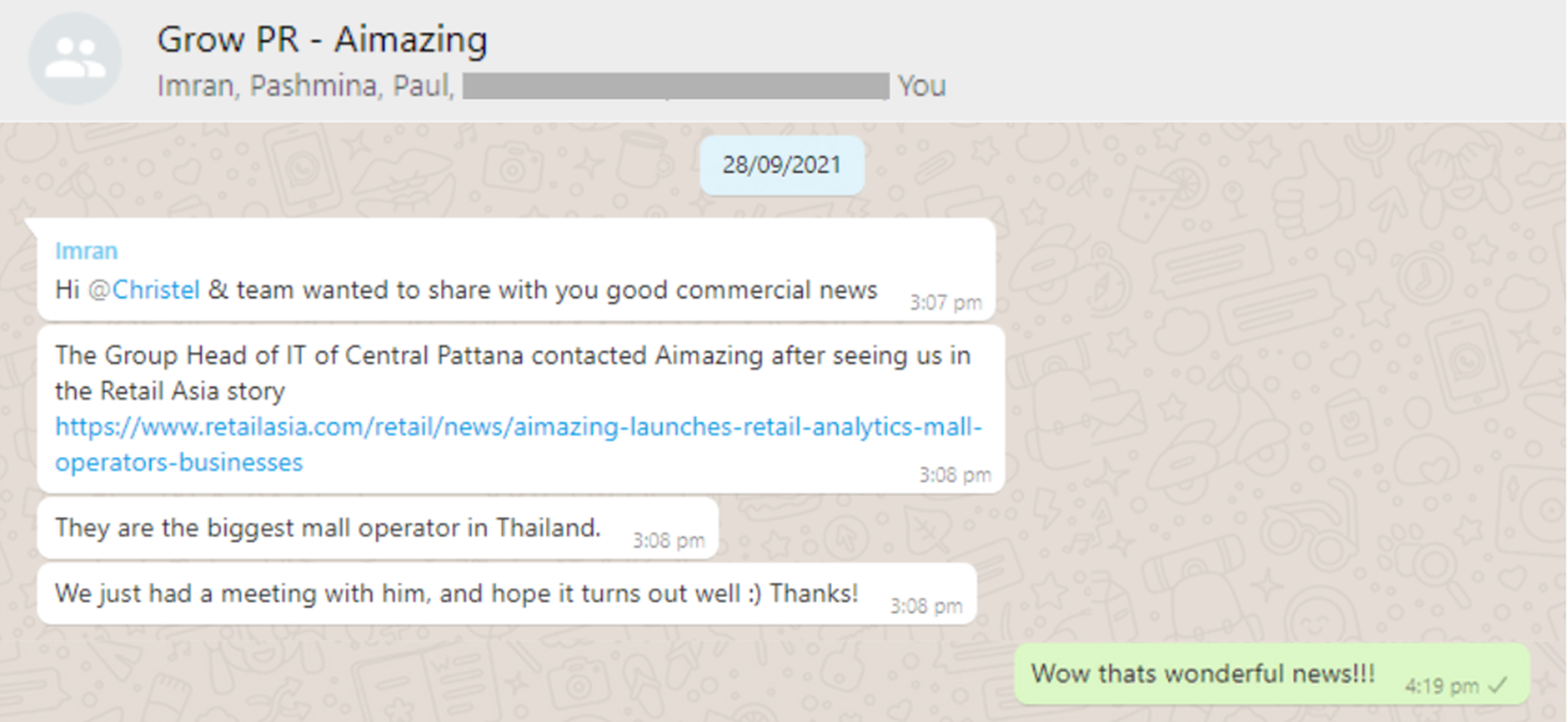Open the '@Christel' mention
Image resolution: width=1568 pixels, height=722 pixels.
point(143,290)
